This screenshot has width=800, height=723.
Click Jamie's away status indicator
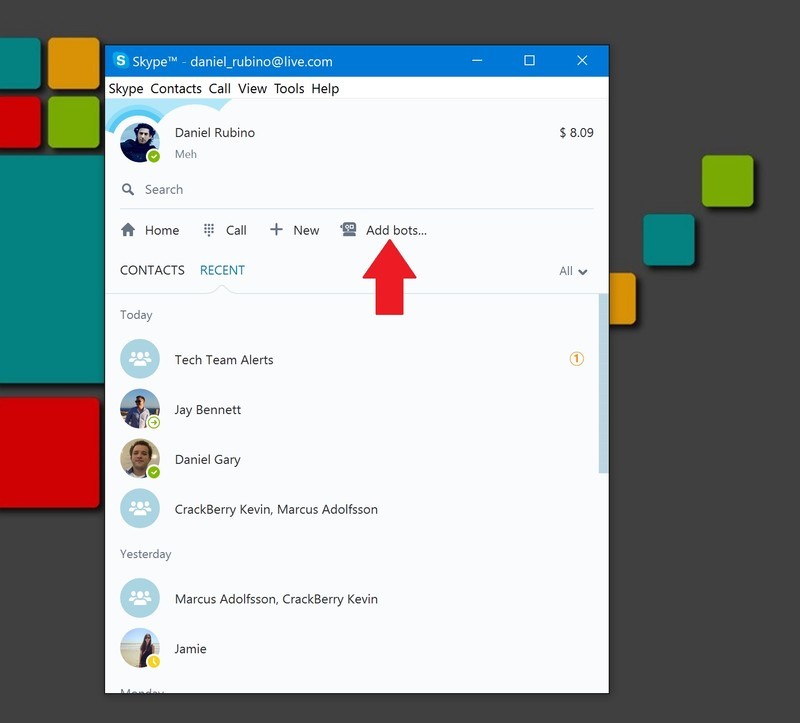(155, 662)
